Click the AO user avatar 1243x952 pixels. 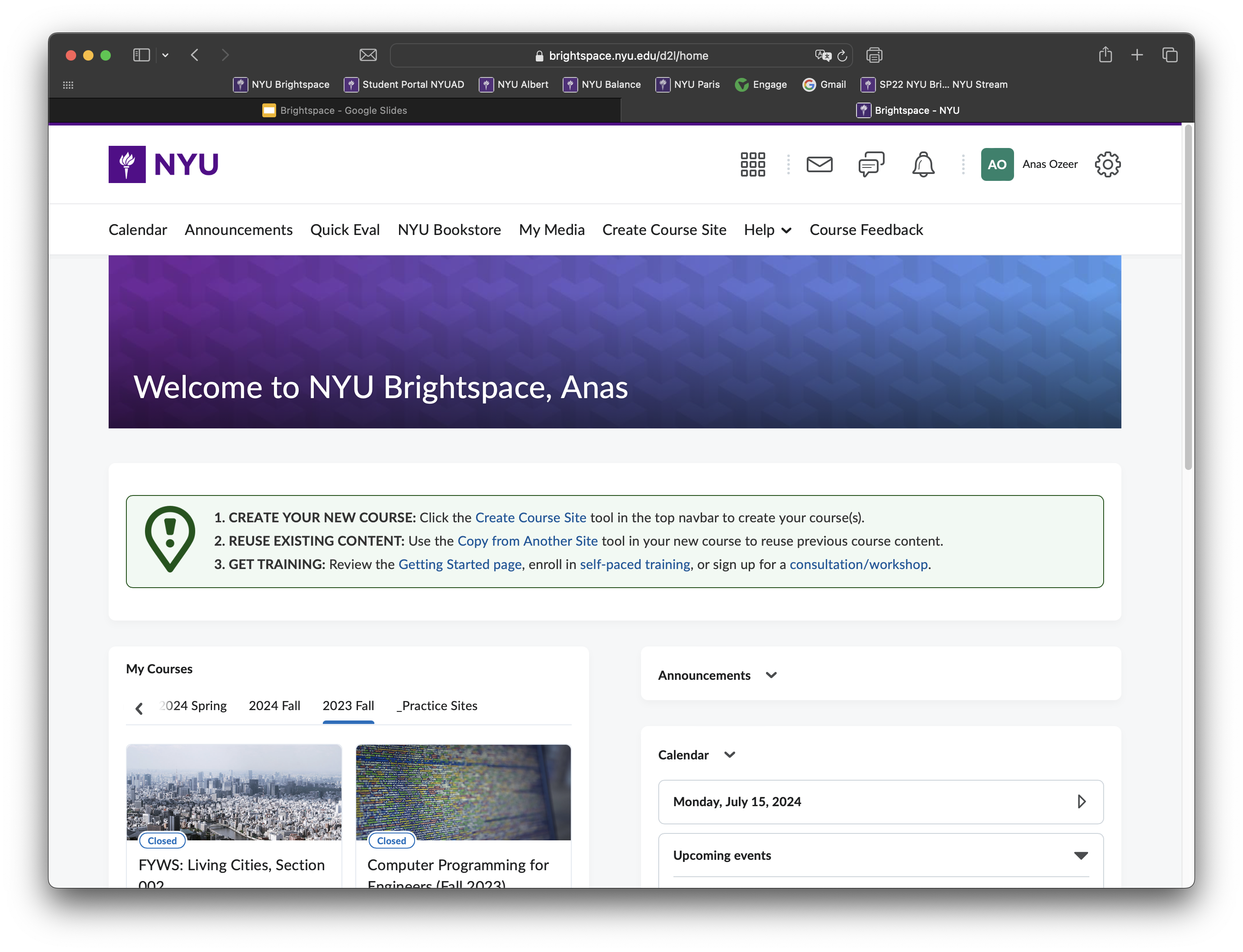click(x=997, y=164)
